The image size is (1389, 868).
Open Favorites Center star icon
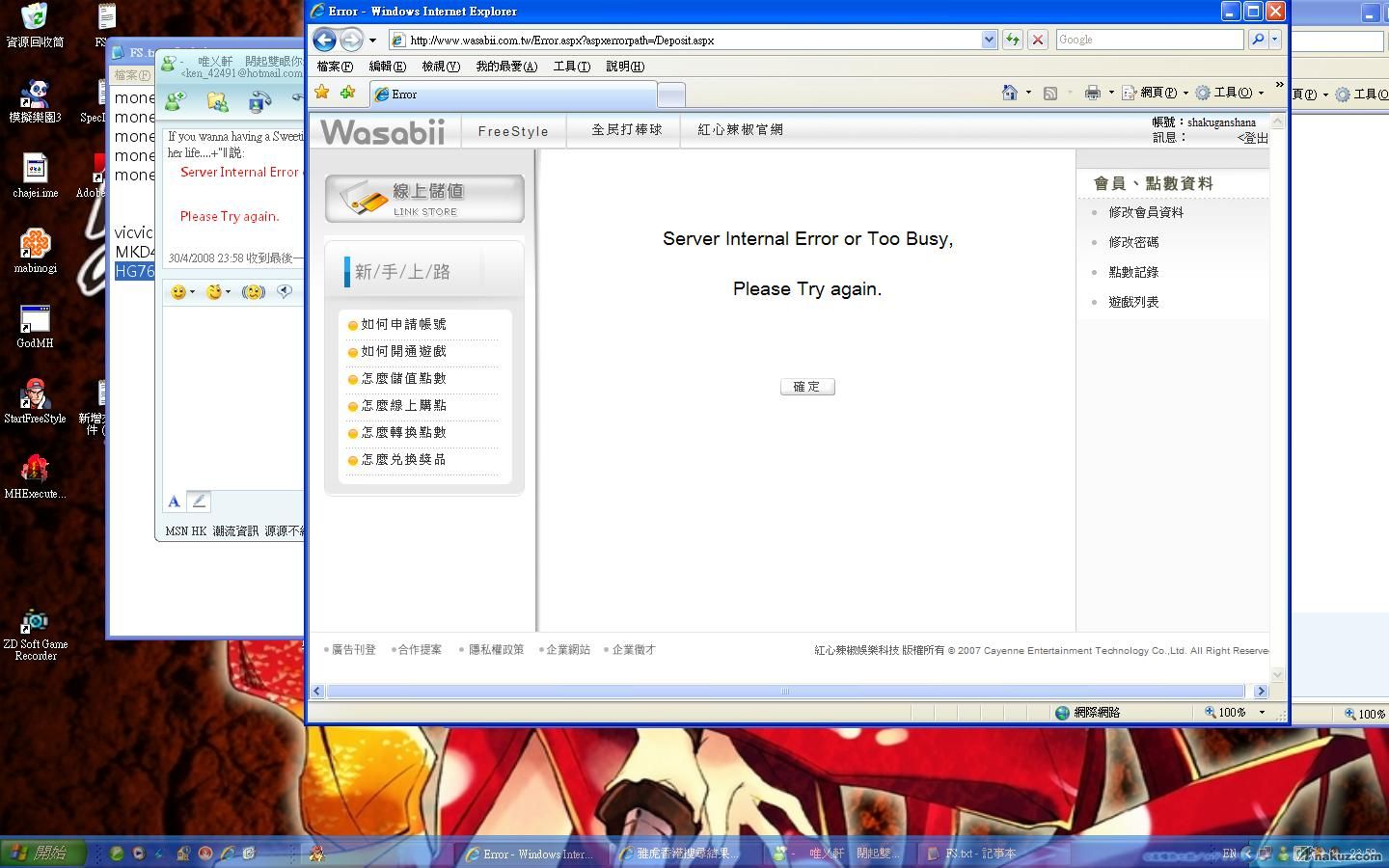click(322, 93)
